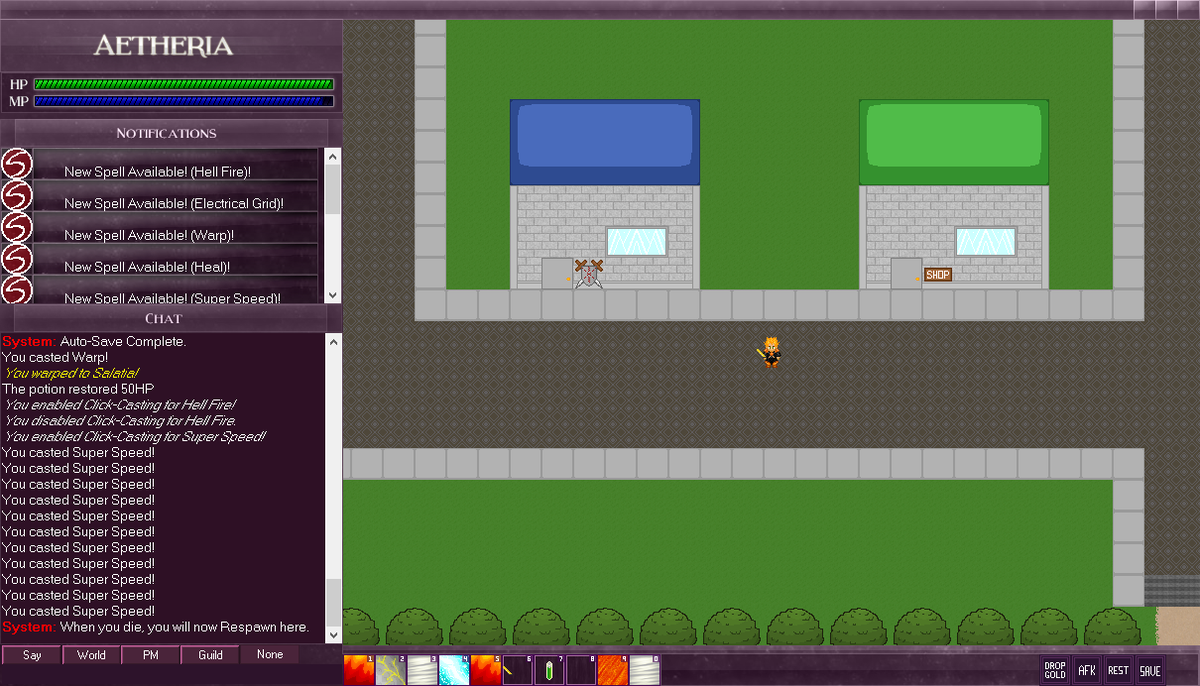Select the orange spell icon in slot 9
Viewport: 1200px width, 686px height.
(614, 670)
